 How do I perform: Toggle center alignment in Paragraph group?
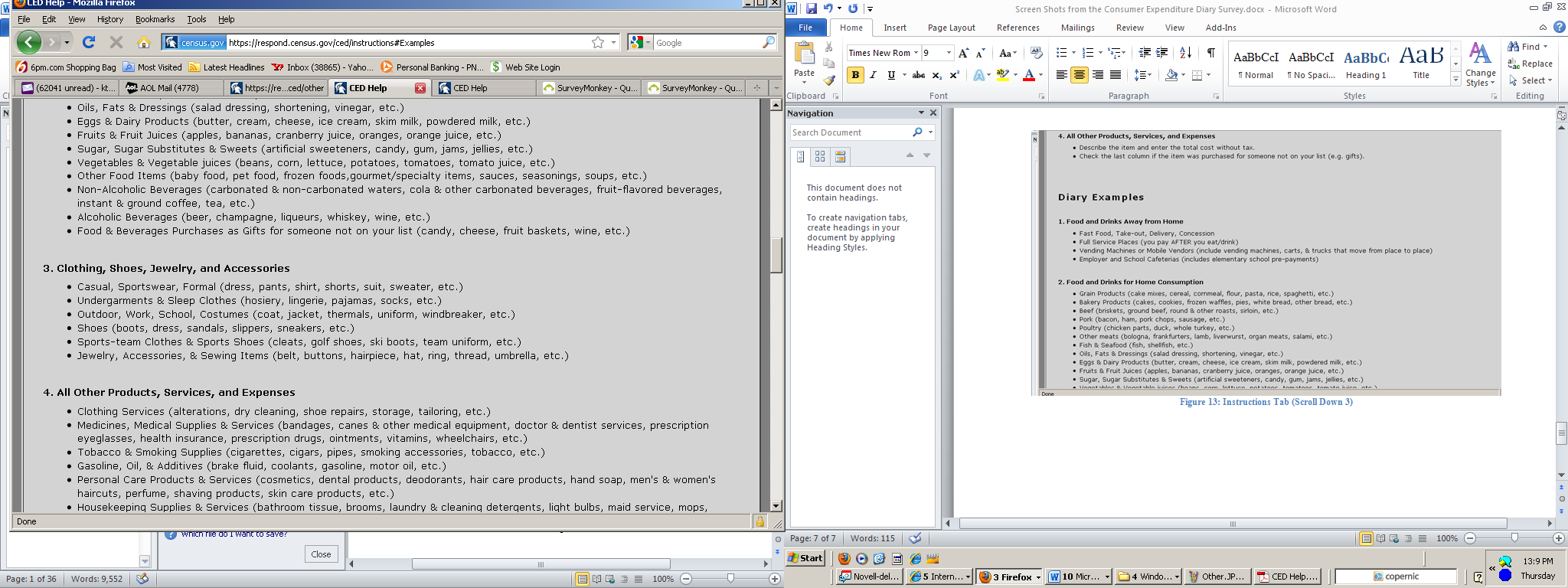1079,75
